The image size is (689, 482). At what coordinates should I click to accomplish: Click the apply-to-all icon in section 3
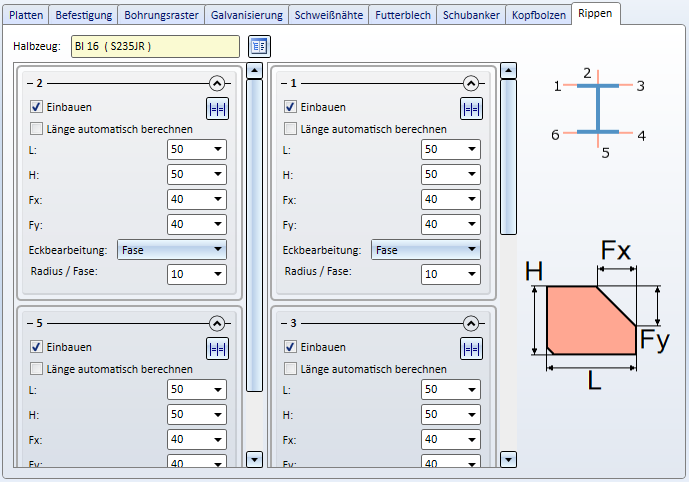pyautogui.click(x=471, y=349)
